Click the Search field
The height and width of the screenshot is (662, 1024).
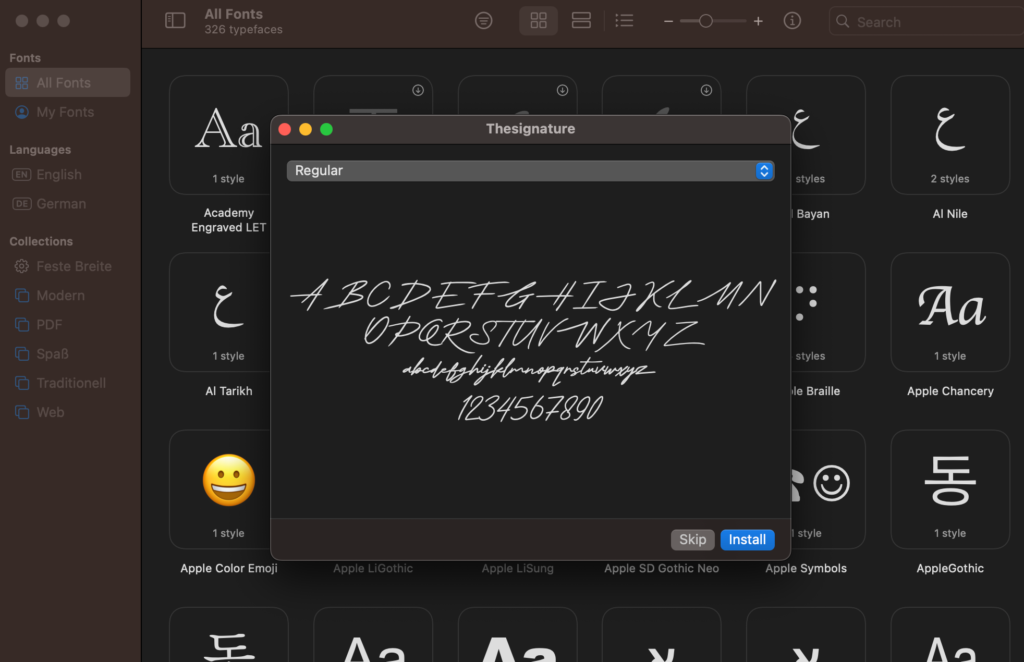pos(925,21)
